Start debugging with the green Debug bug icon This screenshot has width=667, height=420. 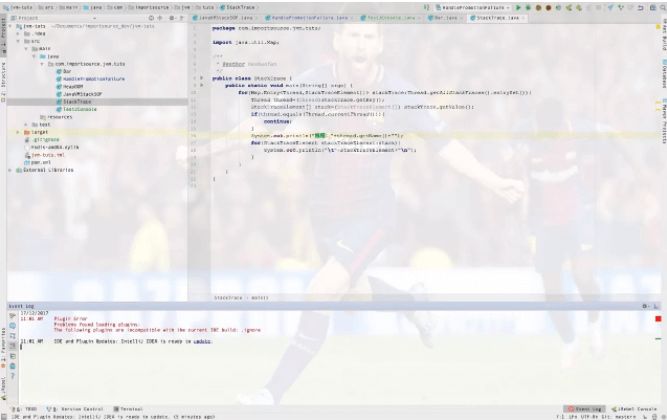(528, 8)
